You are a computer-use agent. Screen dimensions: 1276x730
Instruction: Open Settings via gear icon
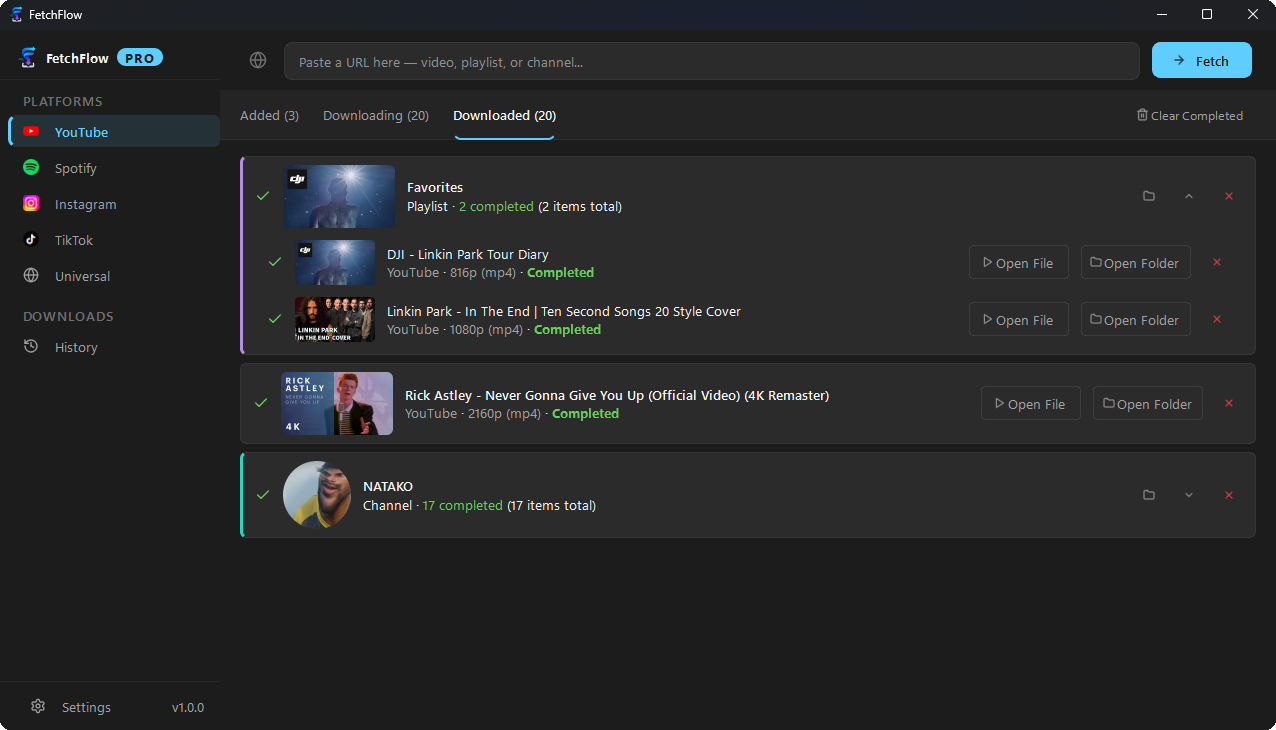point(38,707)
